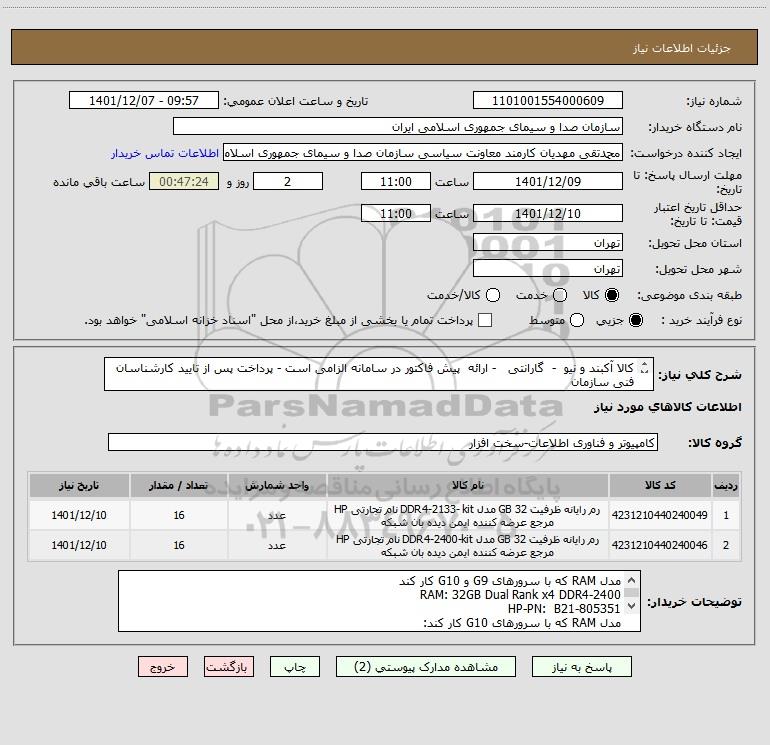This screenshot has height=745, width=770.
Task: Click the unit عدد in row 1
Action: coord(277,515)
